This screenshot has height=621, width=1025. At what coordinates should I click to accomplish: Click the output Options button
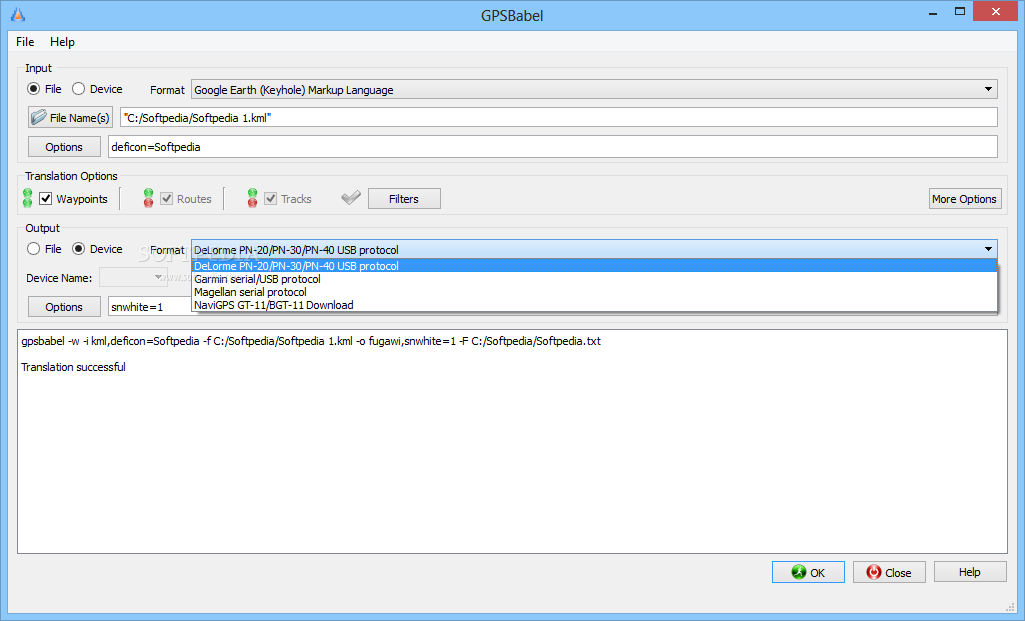(64, 307)
